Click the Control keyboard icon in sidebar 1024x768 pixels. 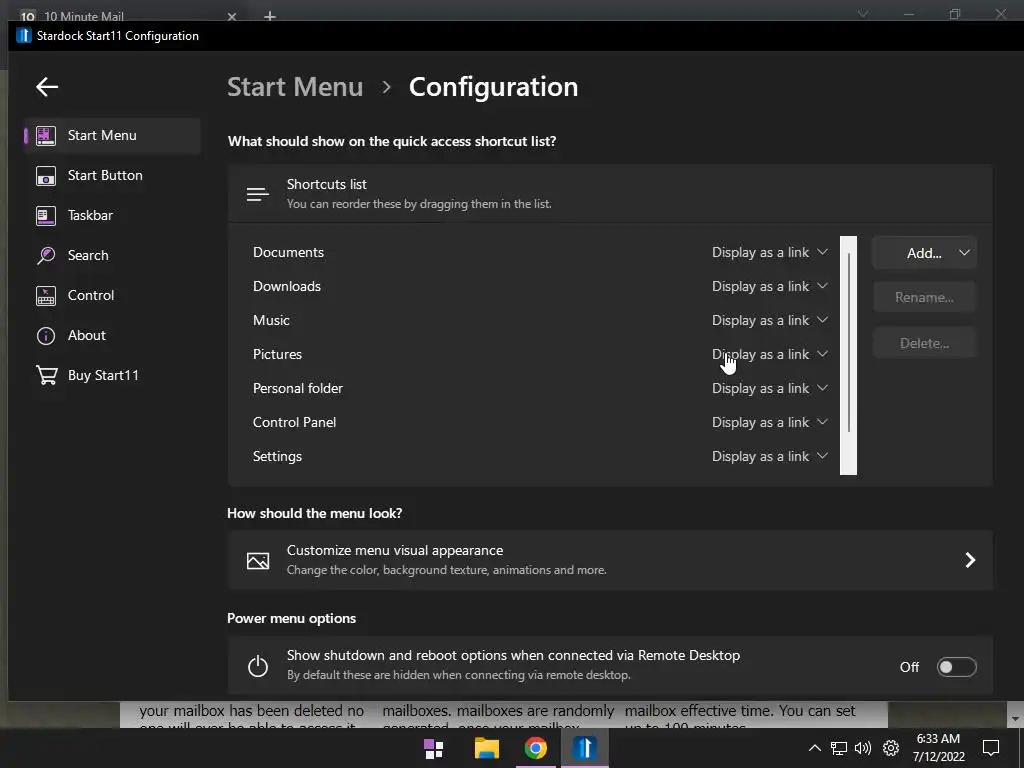46,295
